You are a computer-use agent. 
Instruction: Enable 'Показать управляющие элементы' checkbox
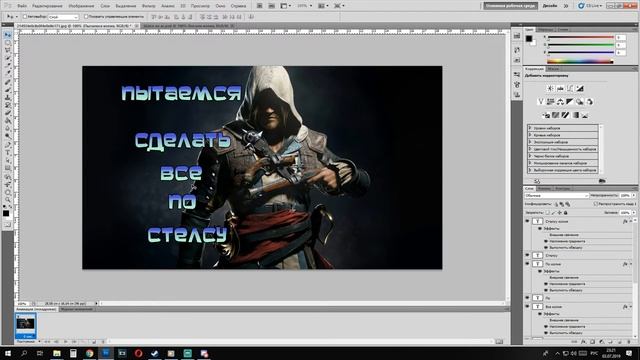point(86,17)
